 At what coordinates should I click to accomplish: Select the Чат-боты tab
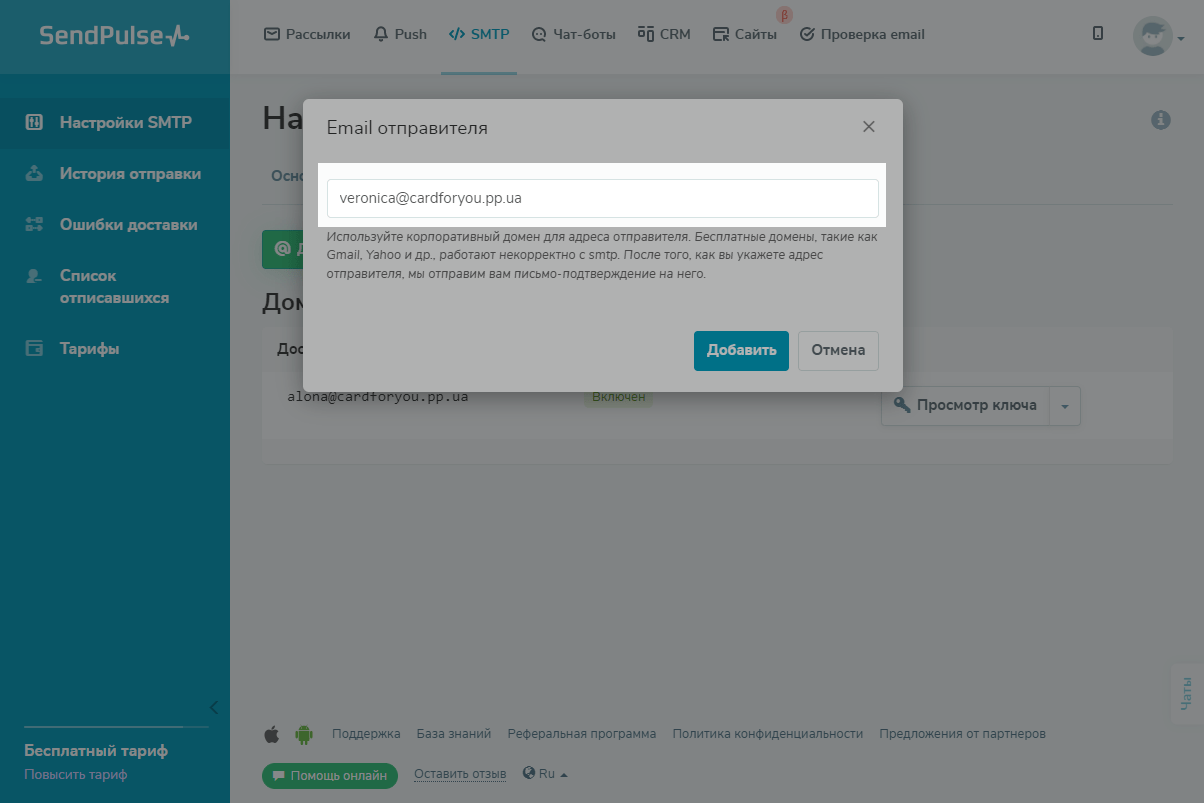click(574, 34)
